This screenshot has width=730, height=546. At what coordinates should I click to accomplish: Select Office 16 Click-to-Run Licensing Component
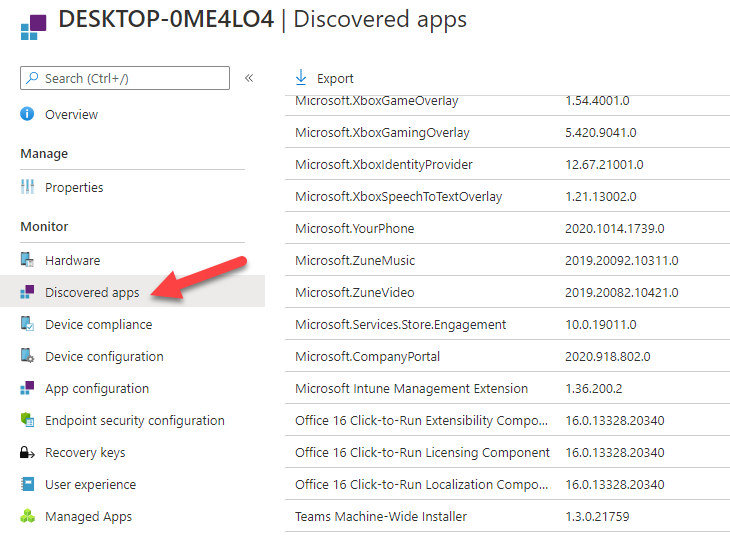(x=507, y=452)
